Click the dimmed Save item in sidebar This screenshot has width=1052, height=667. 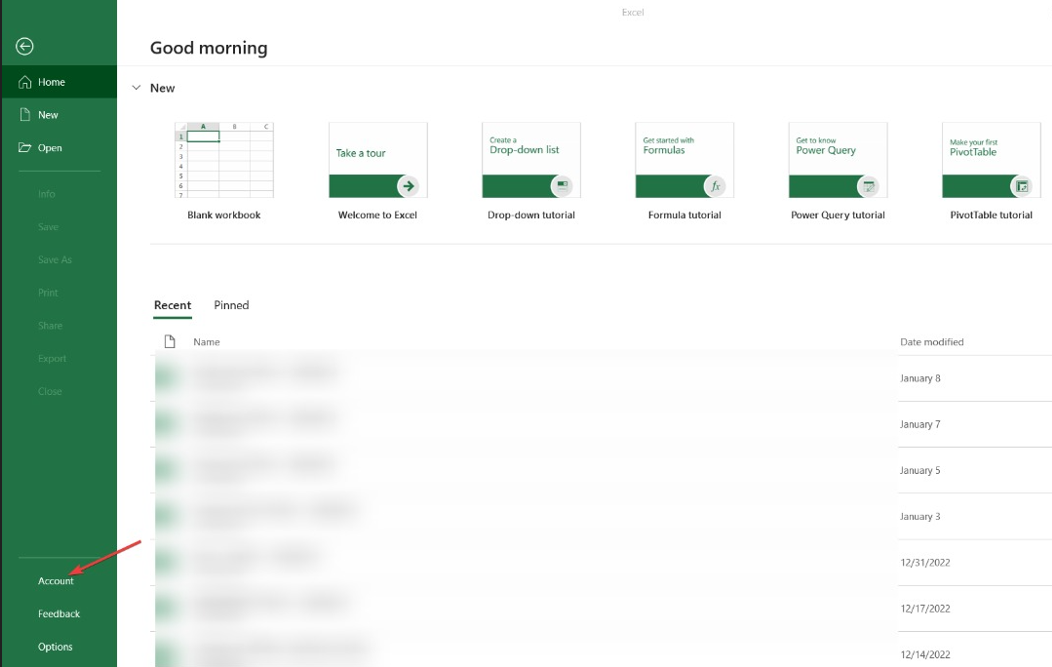[x=48, y=227]
